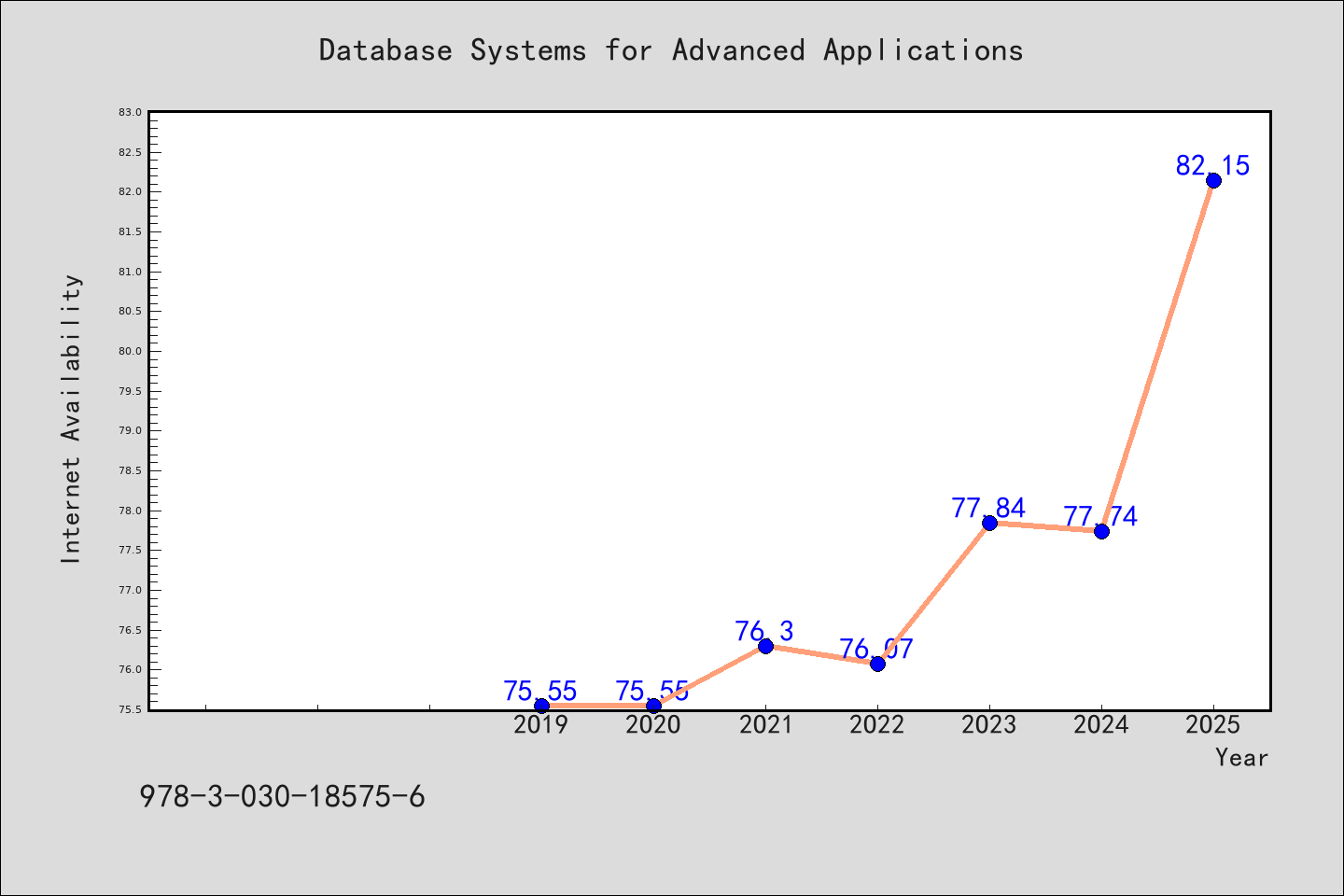Select the 77.74 value label
The image size is (1344, 896).
[1100, 516]
